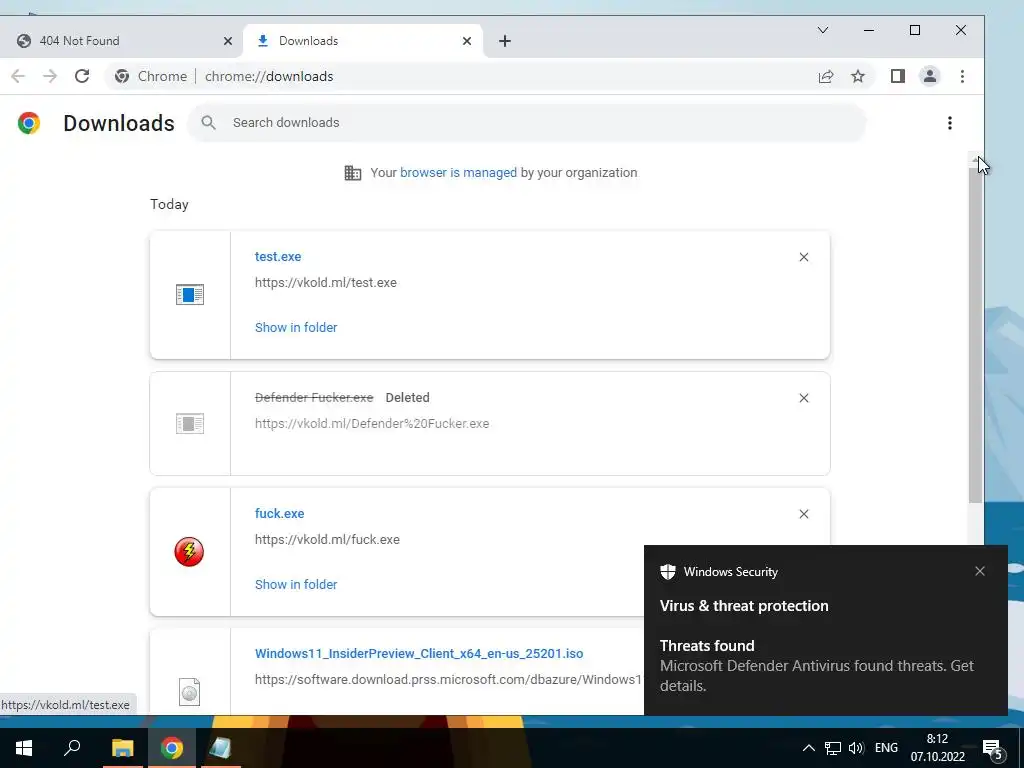
Task: Go forward using the forward arrow
Action: 50,76
